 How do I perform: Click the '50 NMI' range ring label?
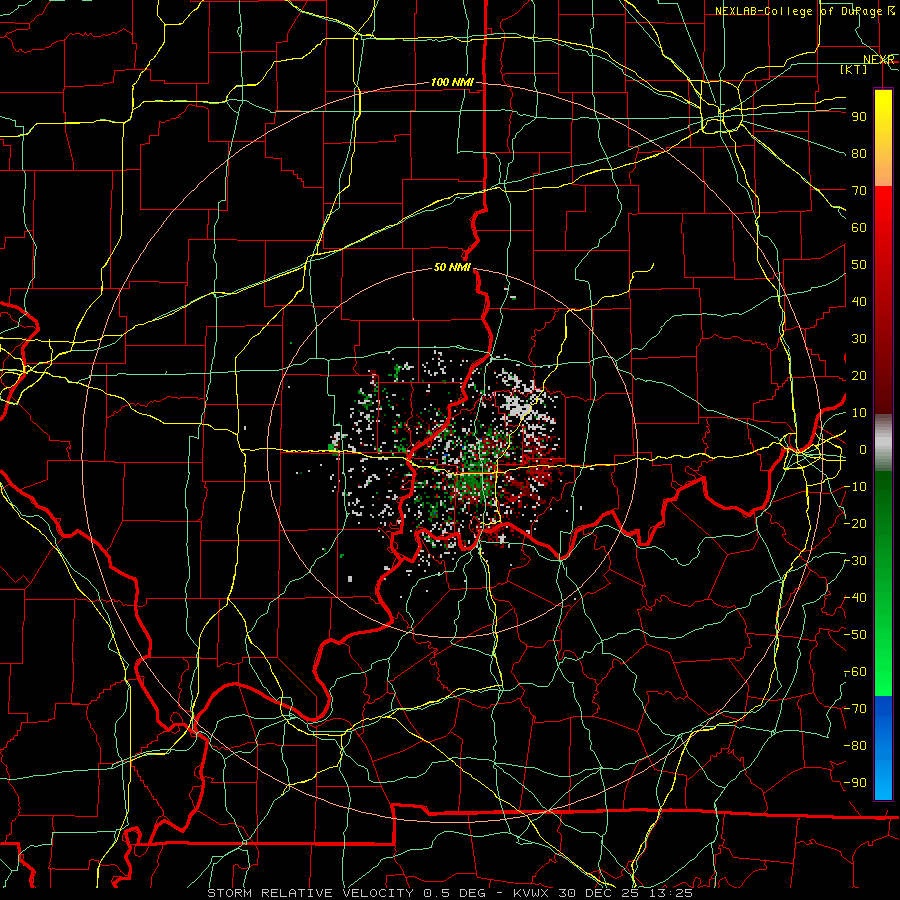tap(452, 267)
